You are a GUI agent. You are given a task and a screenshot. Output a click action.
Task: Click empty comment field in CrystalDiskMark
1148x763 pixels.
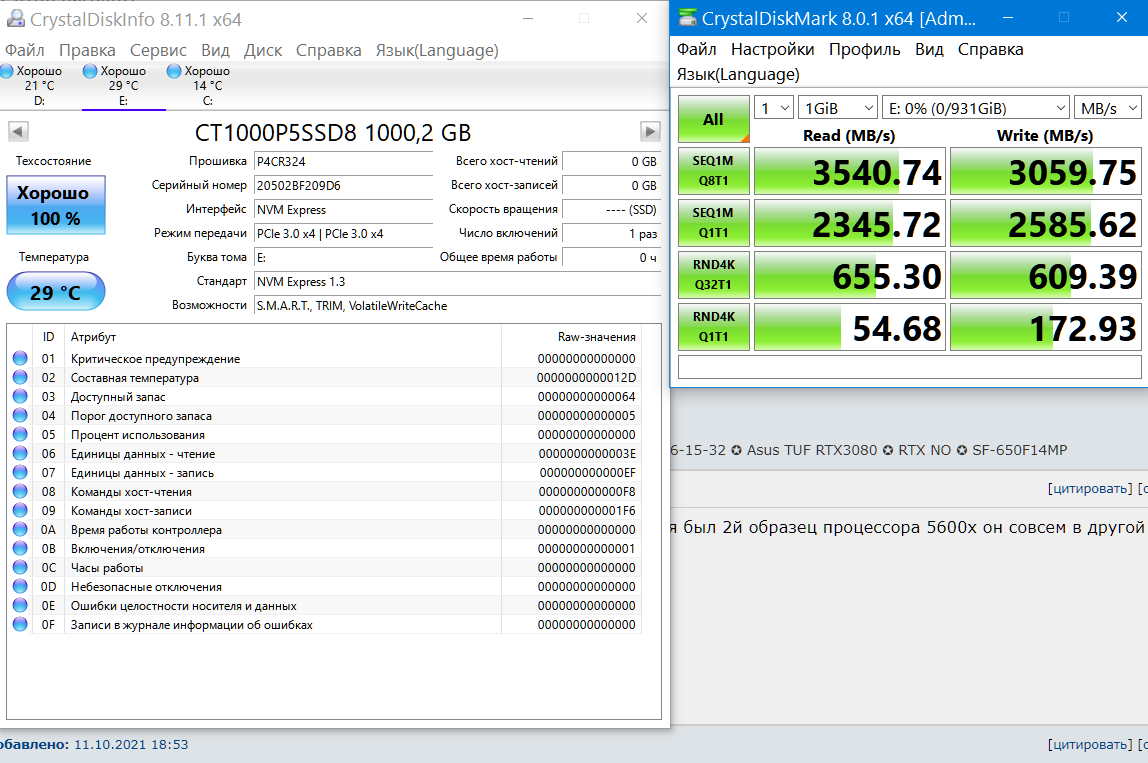coord(909,367)
